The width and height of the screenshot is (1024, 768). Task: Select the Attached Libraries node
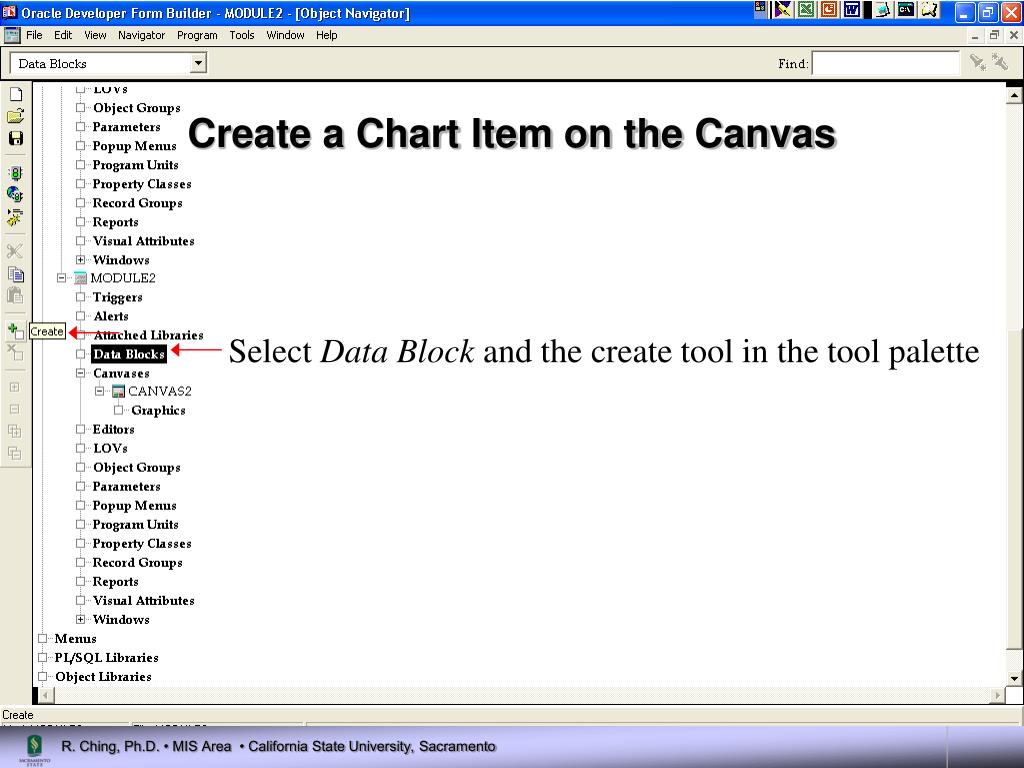148,335
